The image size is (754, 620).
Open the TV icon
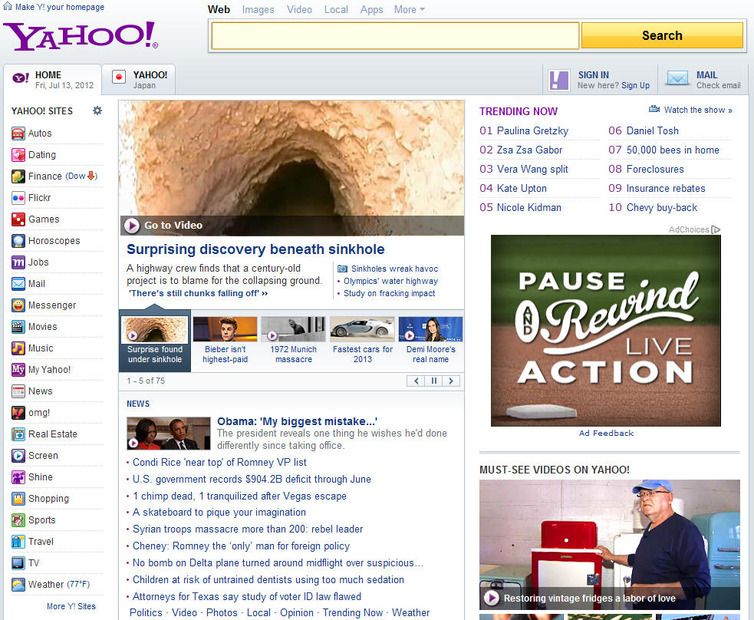18,563
